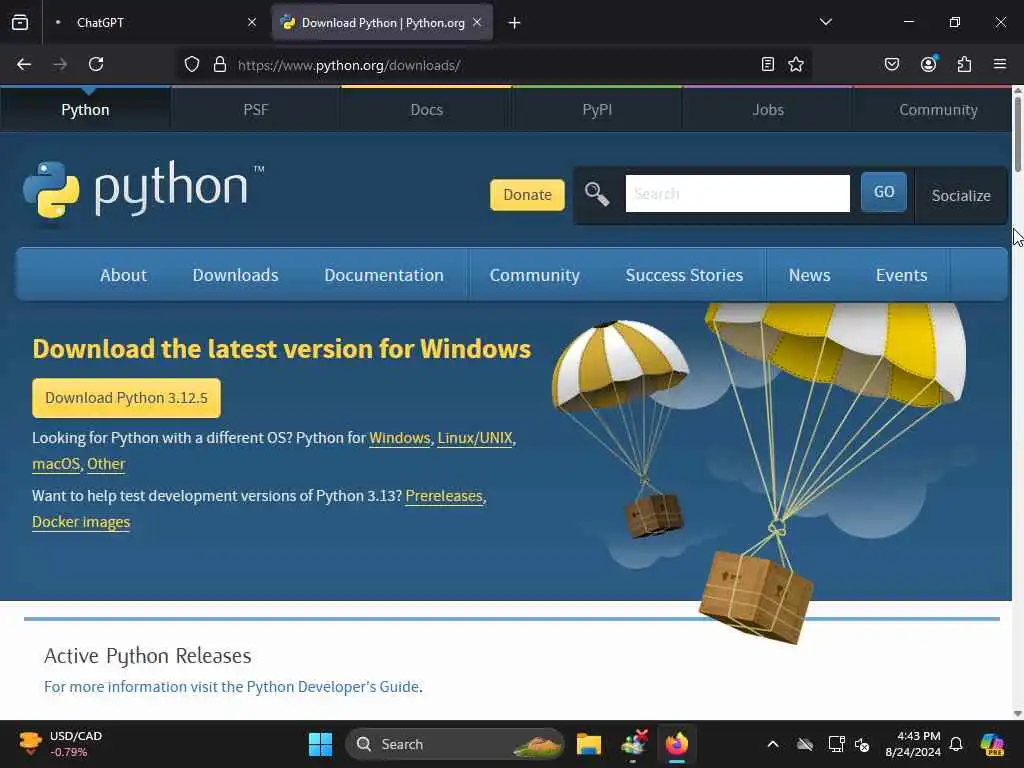
Task: Follow the Windows download link
Action: tap(400, 438)
